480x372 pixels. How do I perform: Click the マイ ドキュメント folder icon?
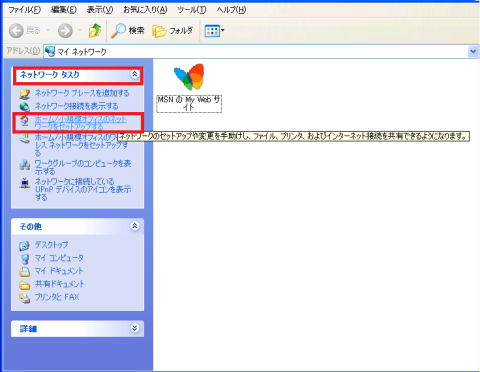(x=24, y=272)
